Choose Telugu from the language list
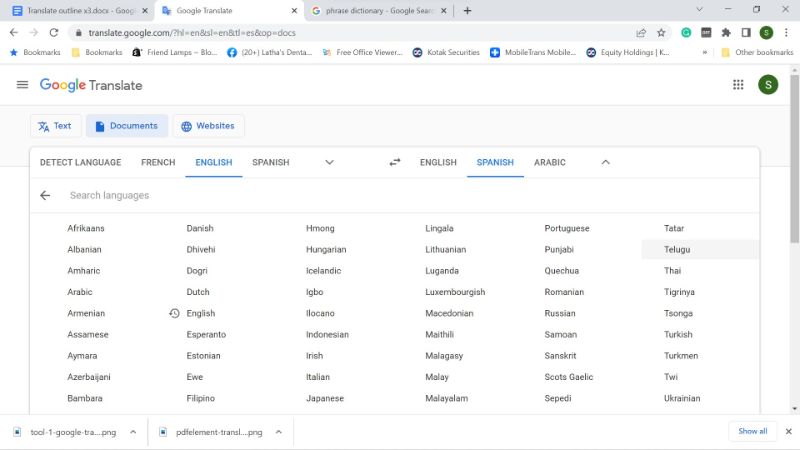The width and height of the screenshot is (800, 450). click(x=677, y=249)
